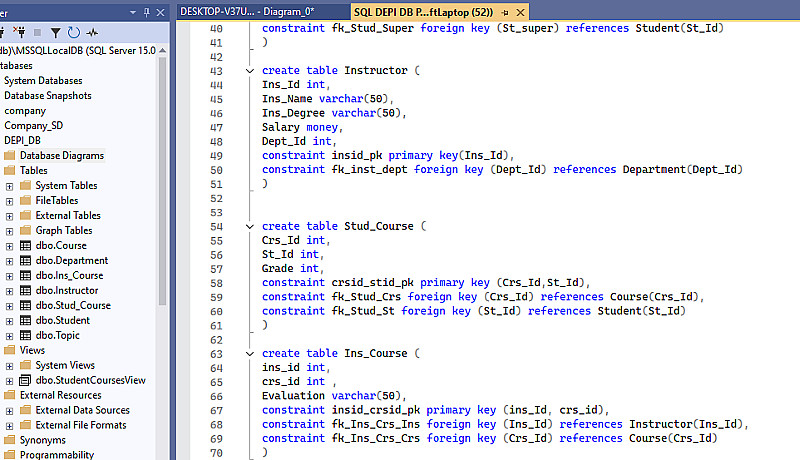Expand the System Tables node
This screenshot has width=800, height=460.
point(9,187)
